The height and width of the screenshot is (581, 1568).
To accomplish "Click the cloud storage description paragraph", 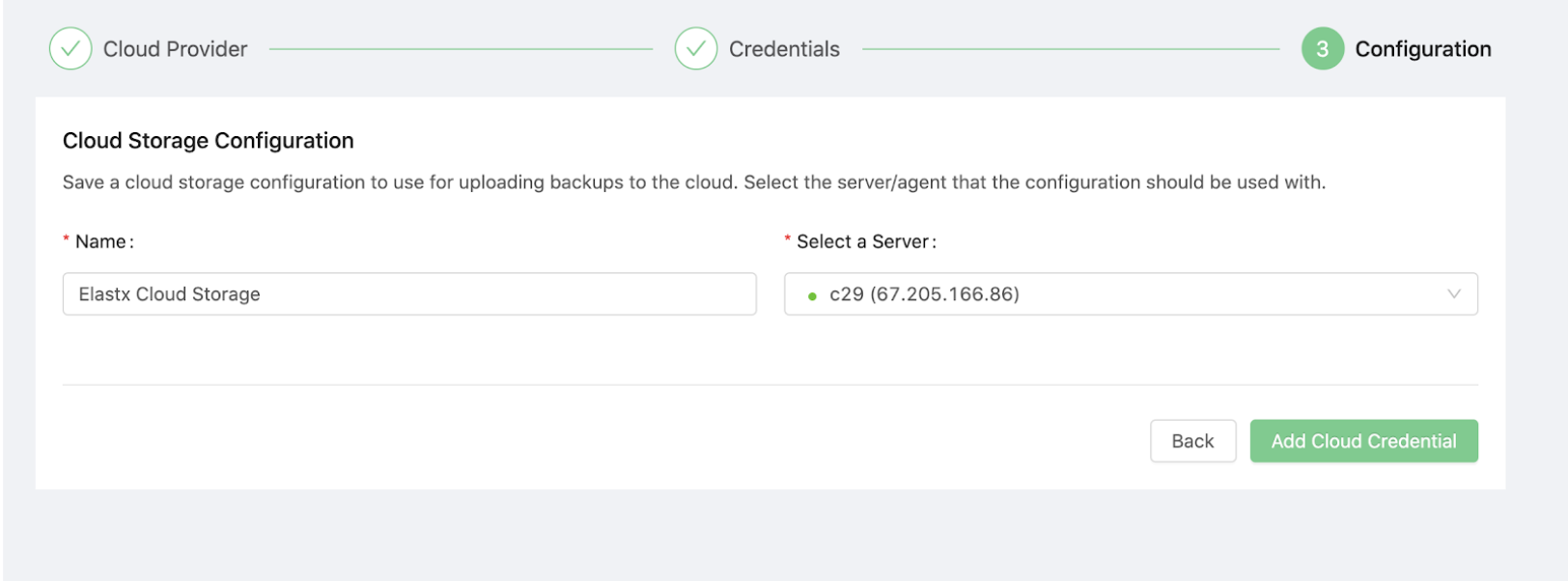I will tap(693, 182).
